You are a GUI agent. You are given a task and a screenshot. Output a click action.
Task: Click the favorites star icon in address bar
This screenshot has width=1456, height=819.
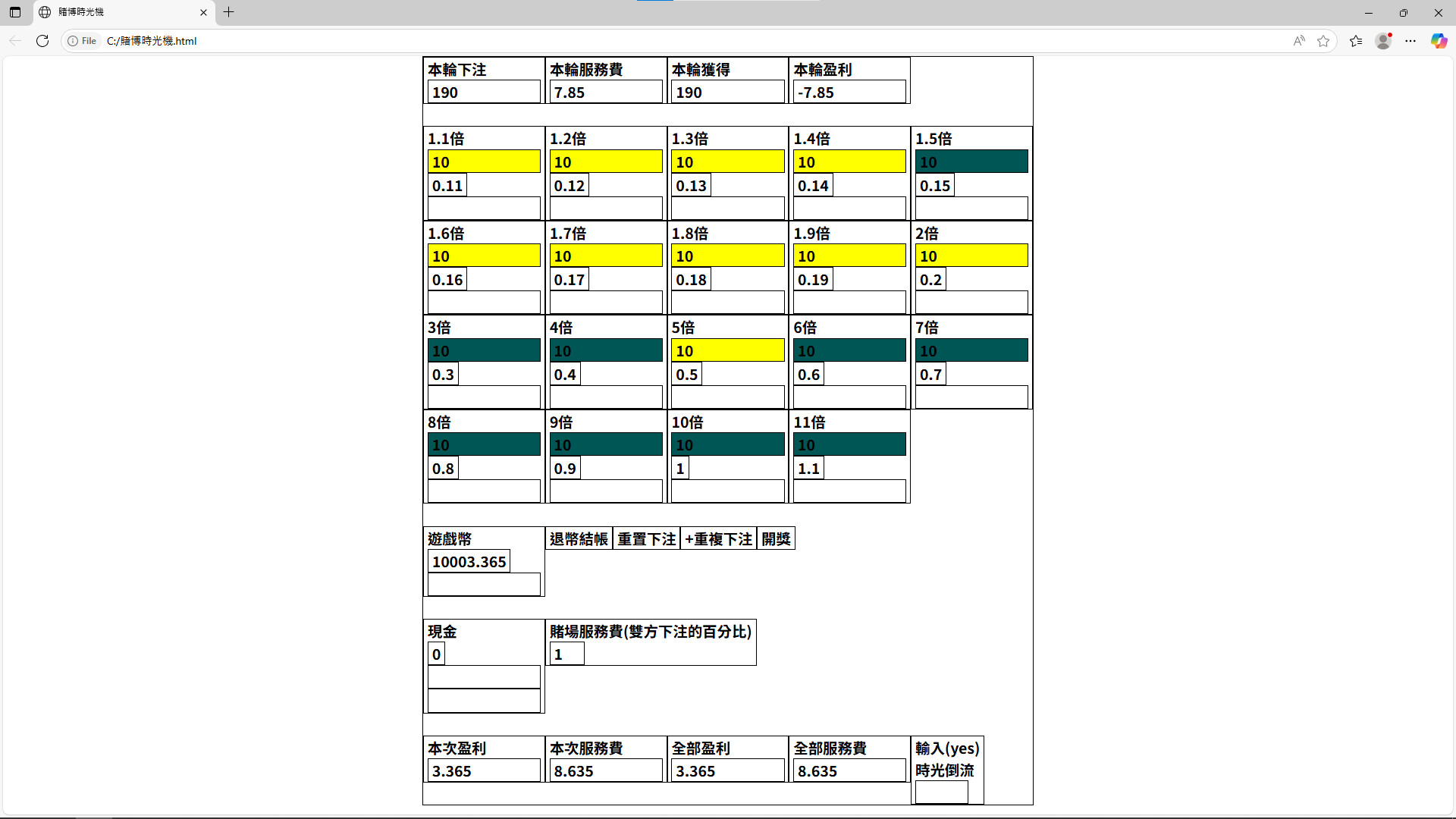click(1323, 41)
